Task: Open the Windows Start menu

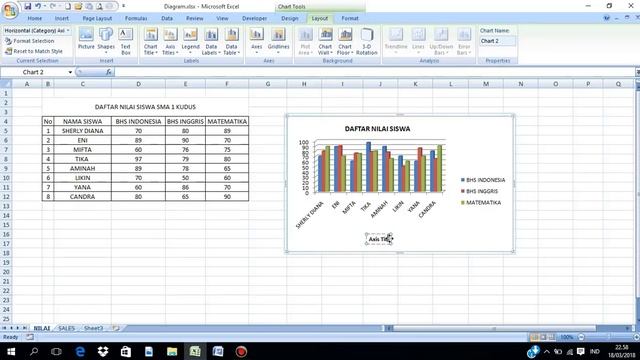Action: pyautogui.click(x=11, y=351)
